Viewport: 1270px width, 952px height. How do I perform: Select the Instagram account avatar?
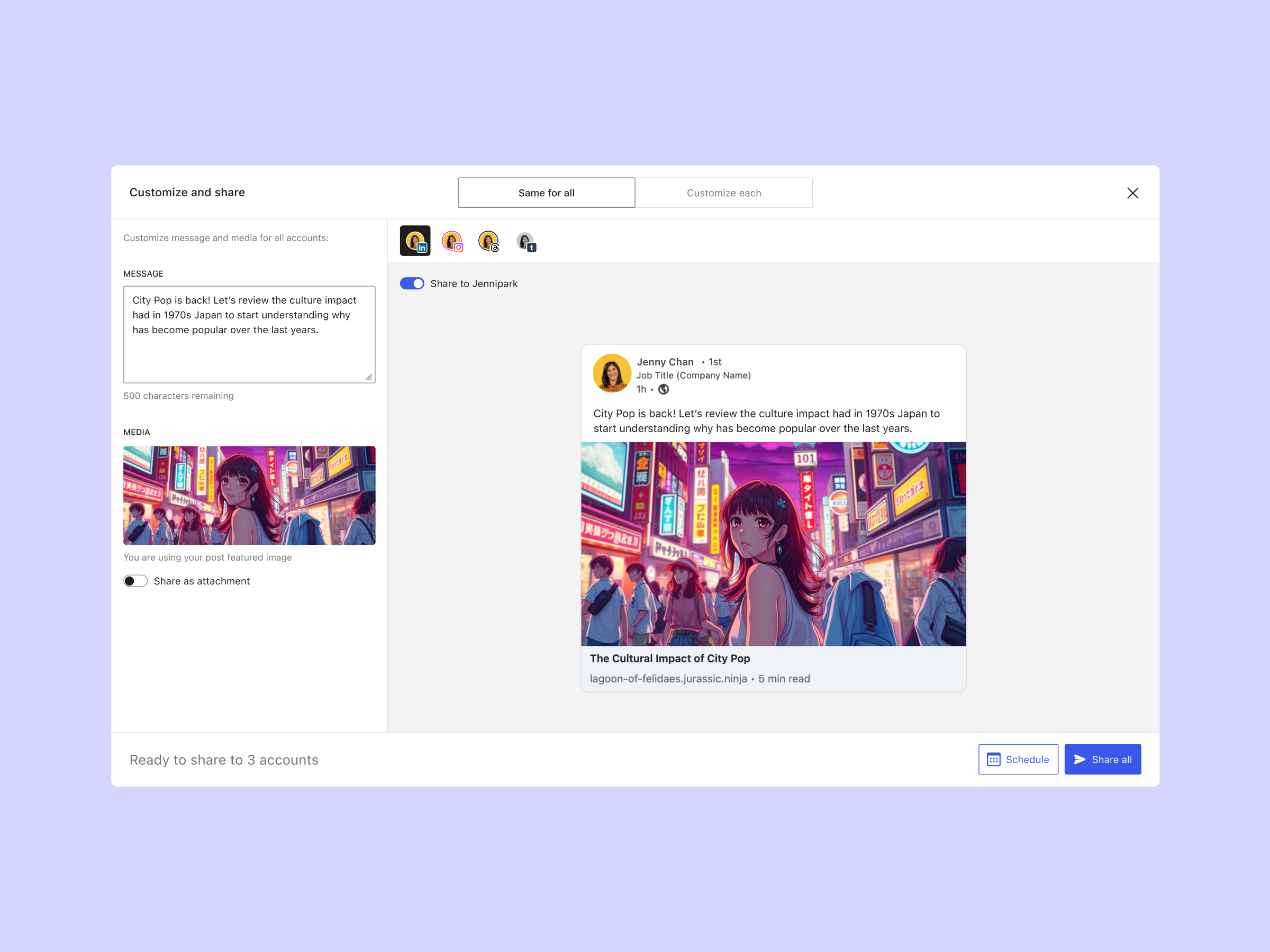coord(452,241)
